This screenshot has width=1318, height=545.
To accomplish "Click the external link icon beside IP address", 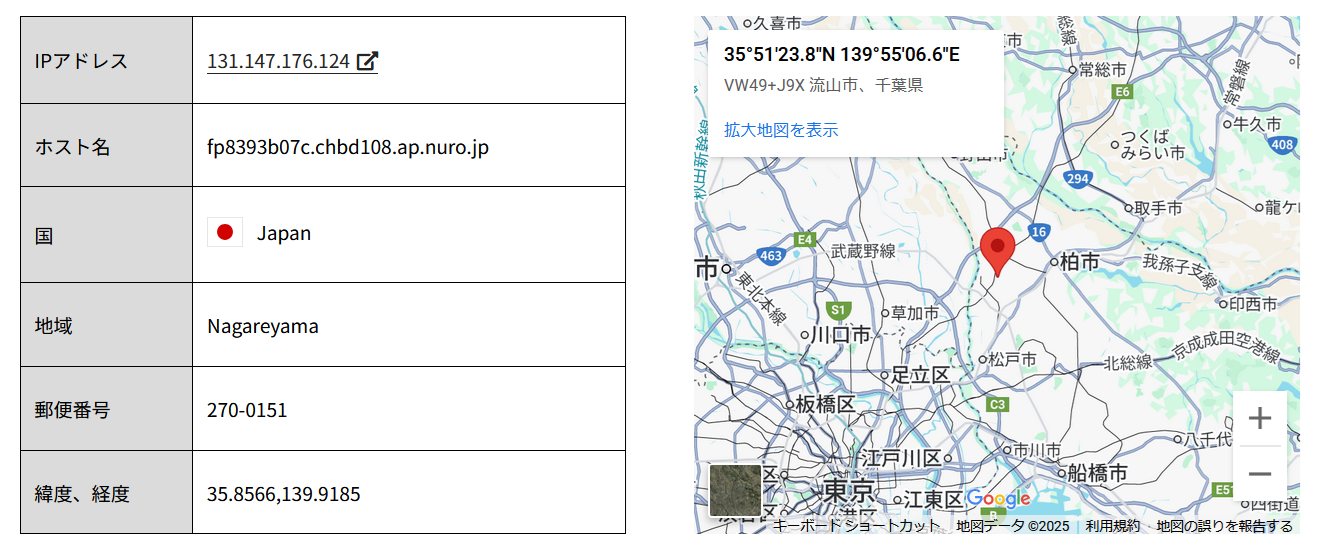I will point(368,61).
